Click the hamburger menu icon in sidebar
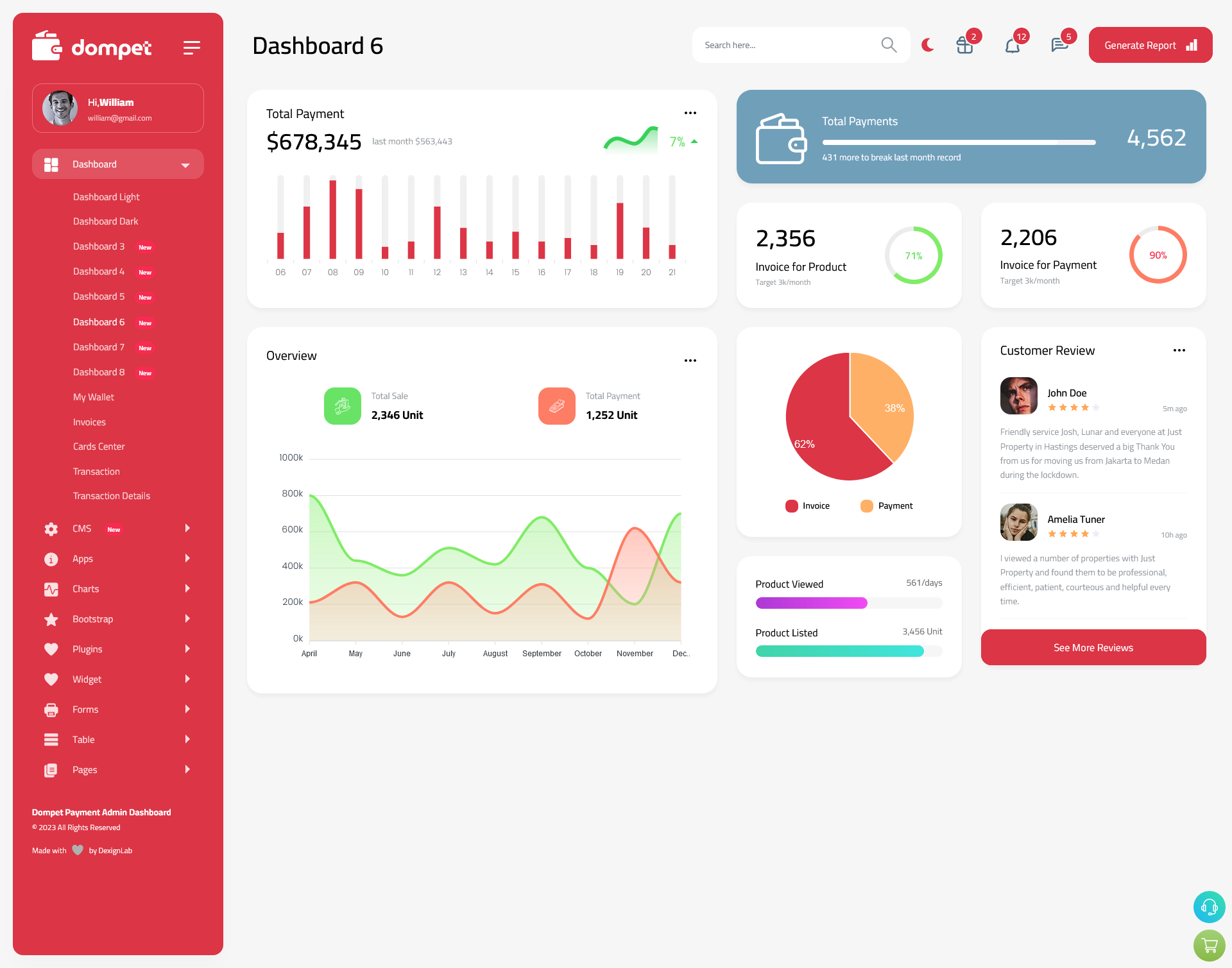The image size is (1232, 968). [192, 47]
